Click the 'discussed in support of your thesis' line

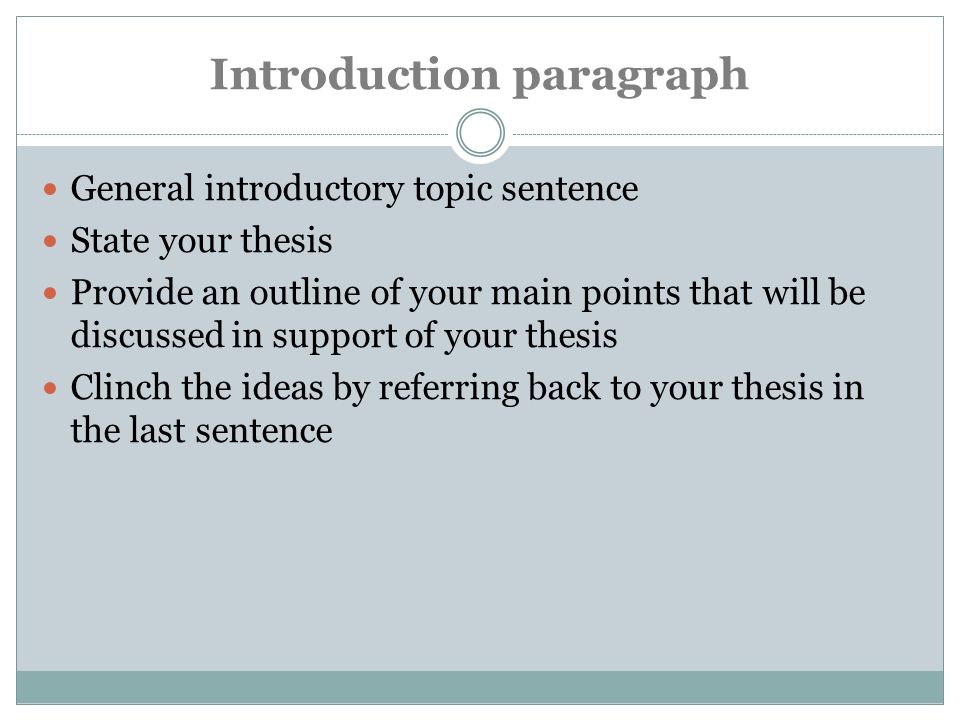point(343,336)
